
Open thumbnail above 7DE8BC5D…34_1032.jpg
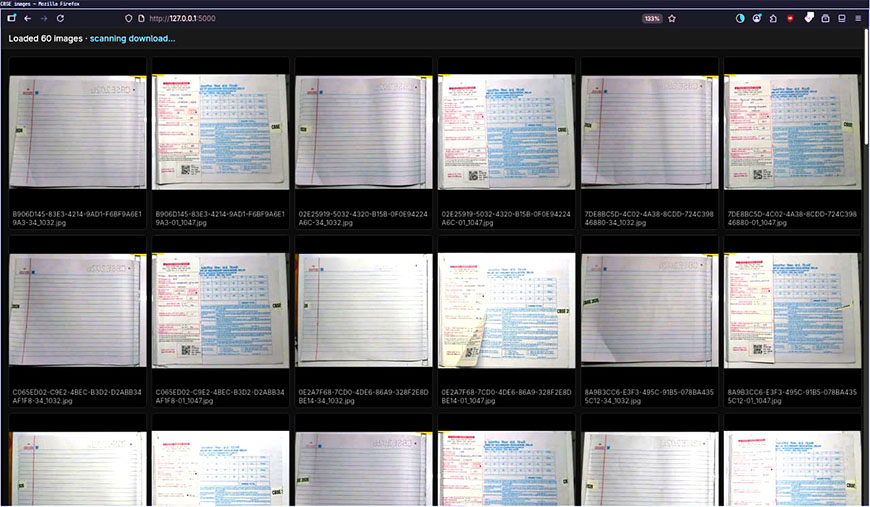pyautogui.click(x=650, y=132)
